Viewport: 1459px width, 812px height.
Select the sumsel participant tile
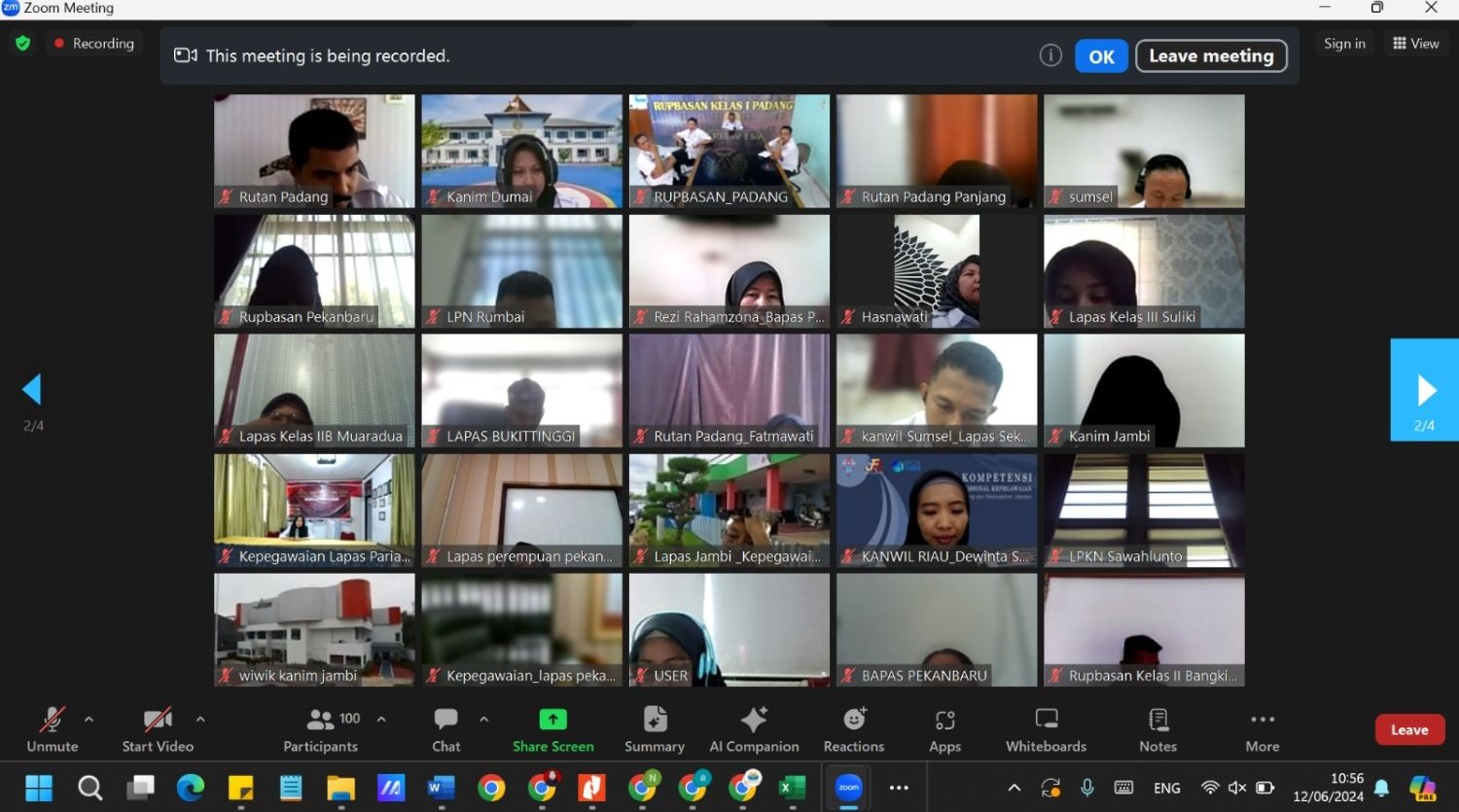(1144, 151)
